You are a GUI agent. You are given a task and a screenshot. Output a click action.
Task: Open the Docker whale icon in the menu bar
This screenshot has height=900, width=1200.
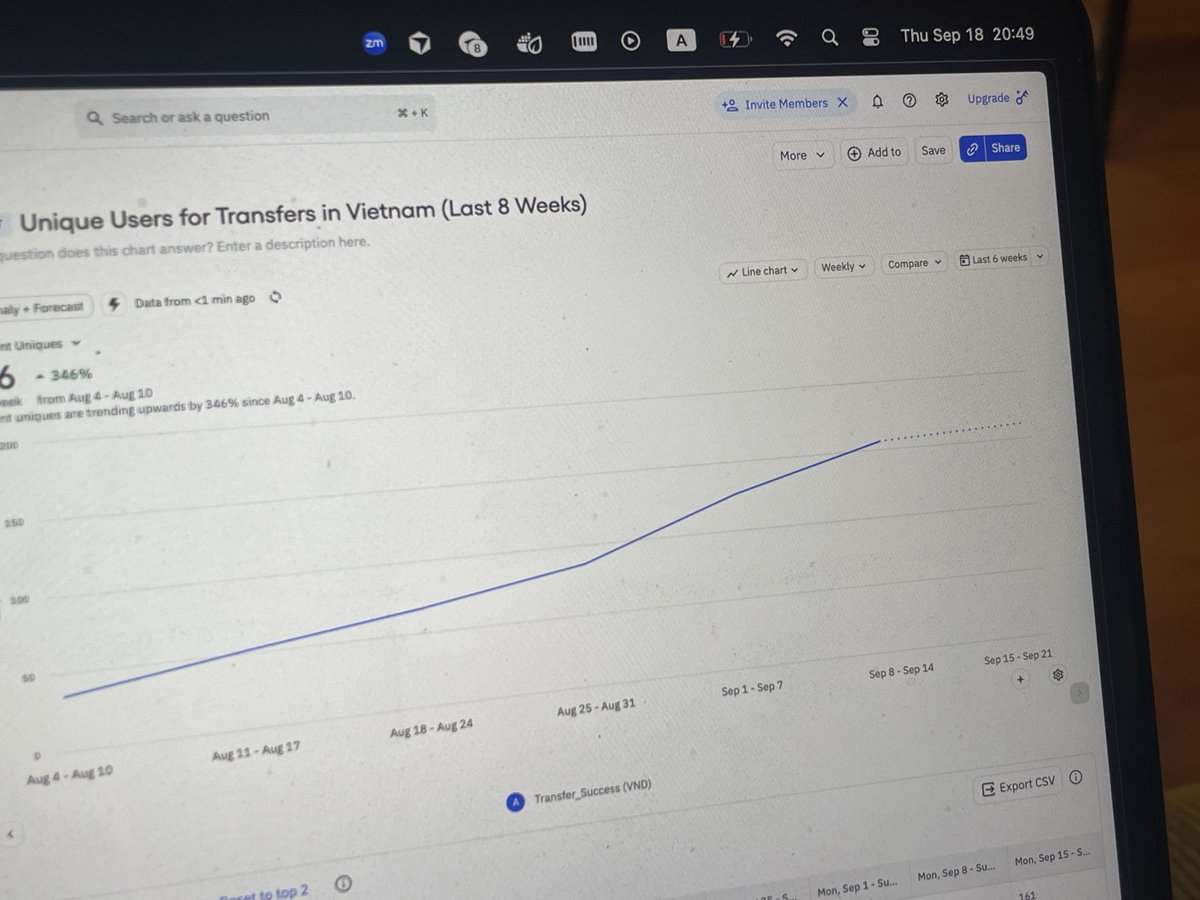pyautogui.click(x=528, y=42)
